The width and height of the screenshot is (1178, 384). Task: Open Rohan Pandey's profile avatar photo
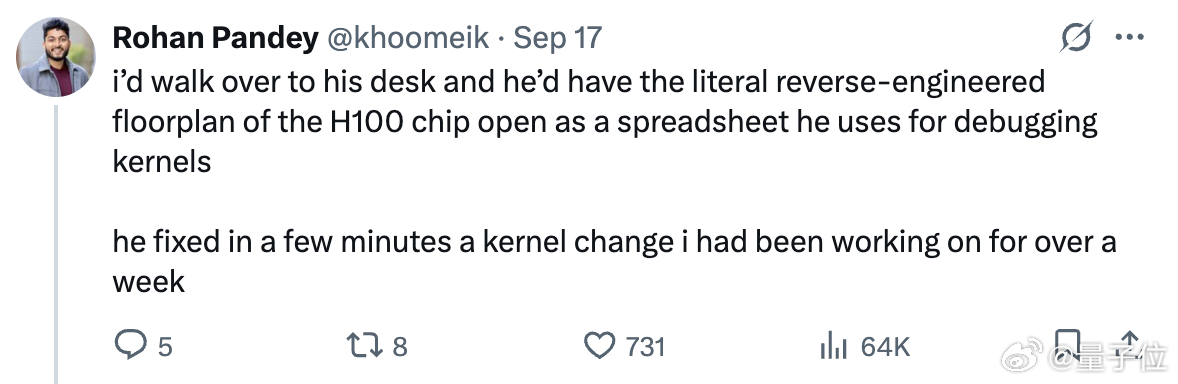click(56, 57)
